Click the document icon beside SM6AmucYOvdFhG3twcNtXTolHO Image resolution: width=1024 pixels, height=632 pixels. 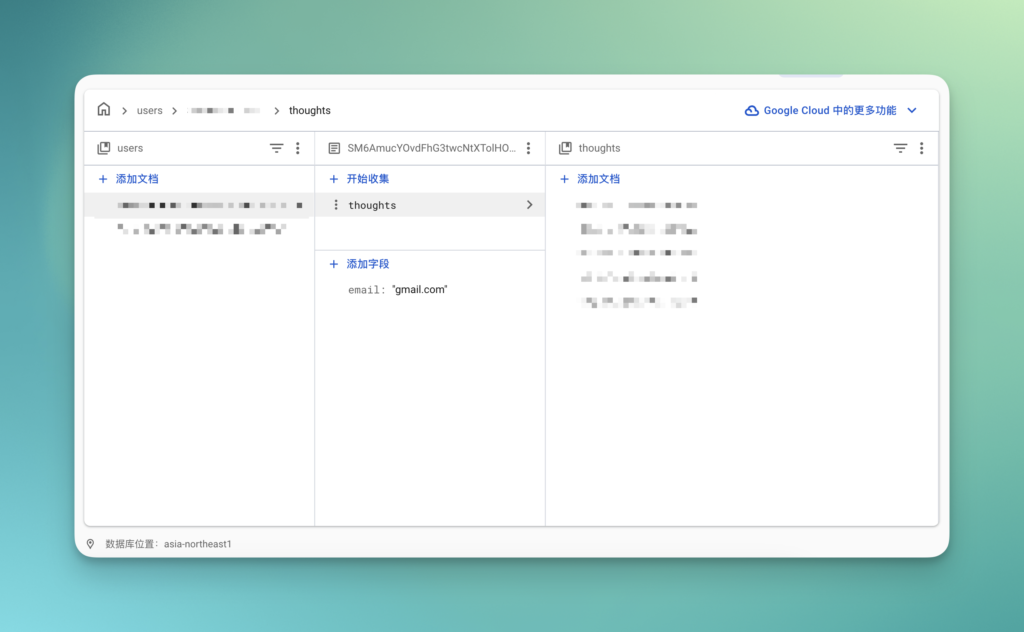coord(334,148)
